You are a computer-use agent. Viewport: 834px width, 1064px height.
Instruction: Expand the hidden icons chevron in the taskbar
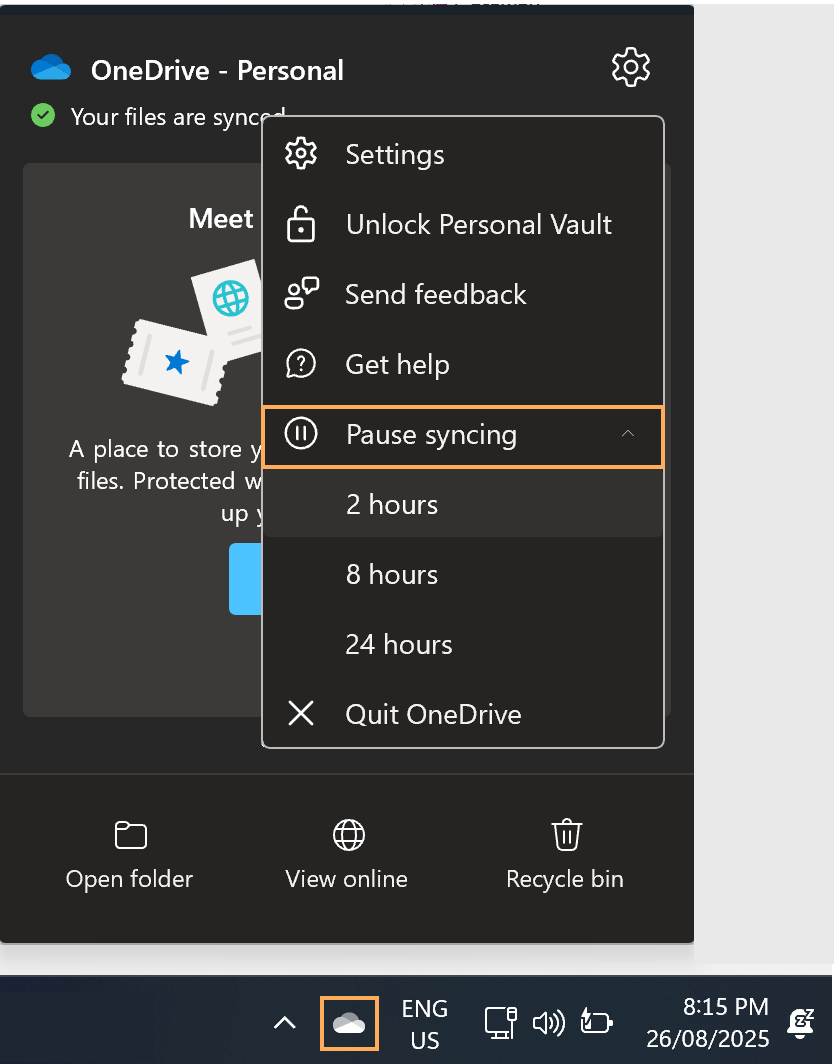coord(285,1023)
